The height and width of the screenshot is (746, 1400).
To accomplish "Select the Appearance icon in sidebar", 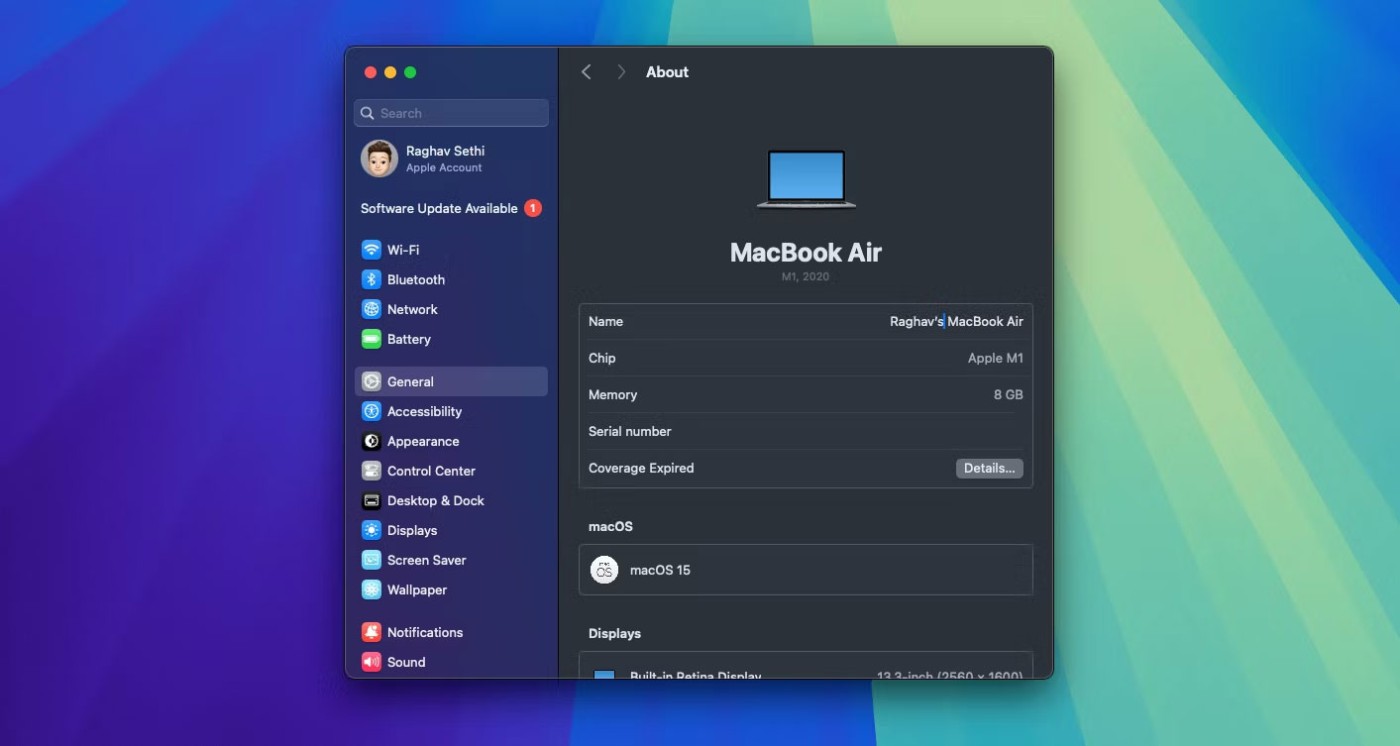I will [371, 442].
